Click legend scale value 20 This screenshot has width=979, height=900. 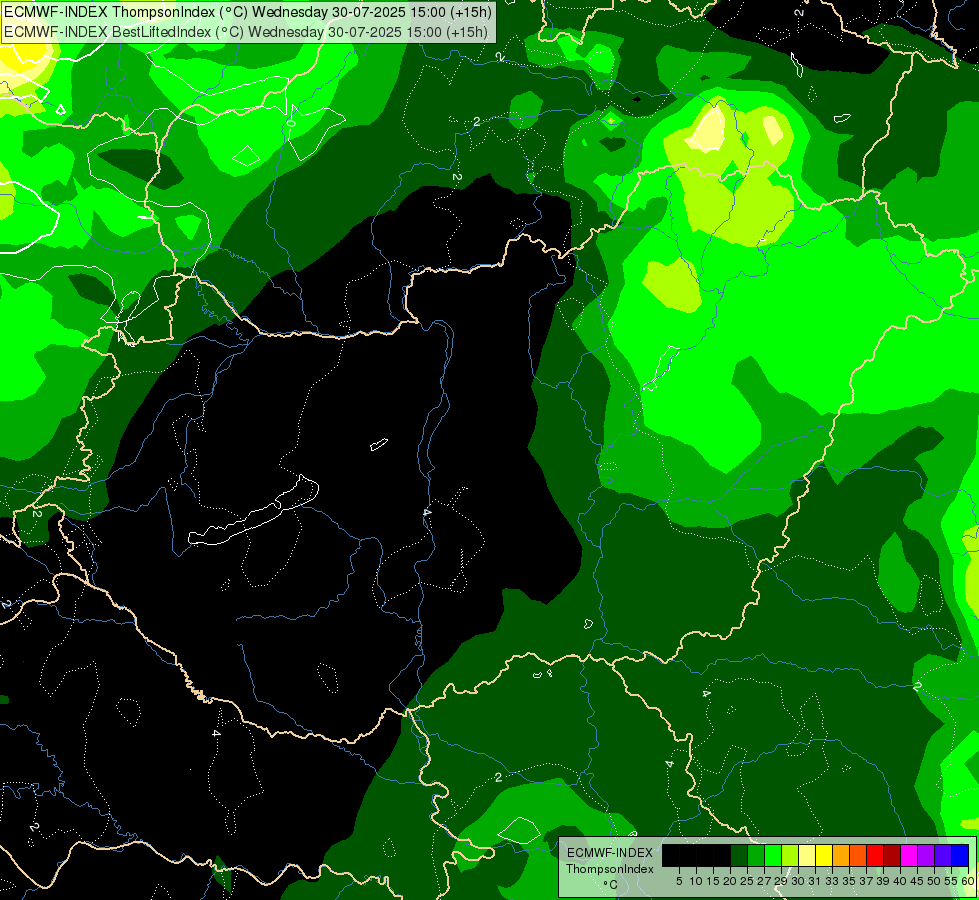coord(731,881)
